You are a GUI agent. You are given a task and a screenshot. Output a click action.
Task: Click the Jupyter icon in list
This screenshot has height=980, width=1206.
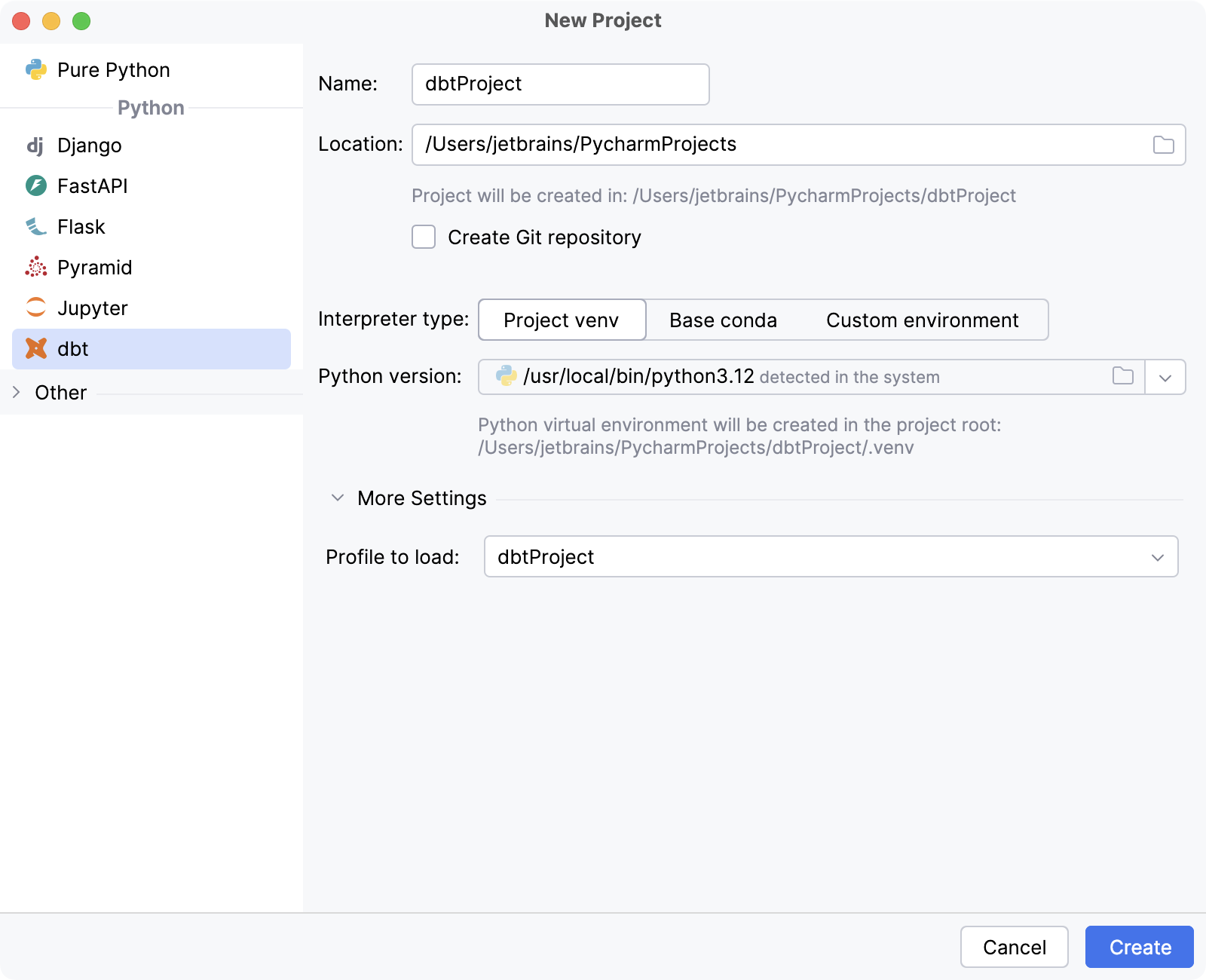(35, 308)
